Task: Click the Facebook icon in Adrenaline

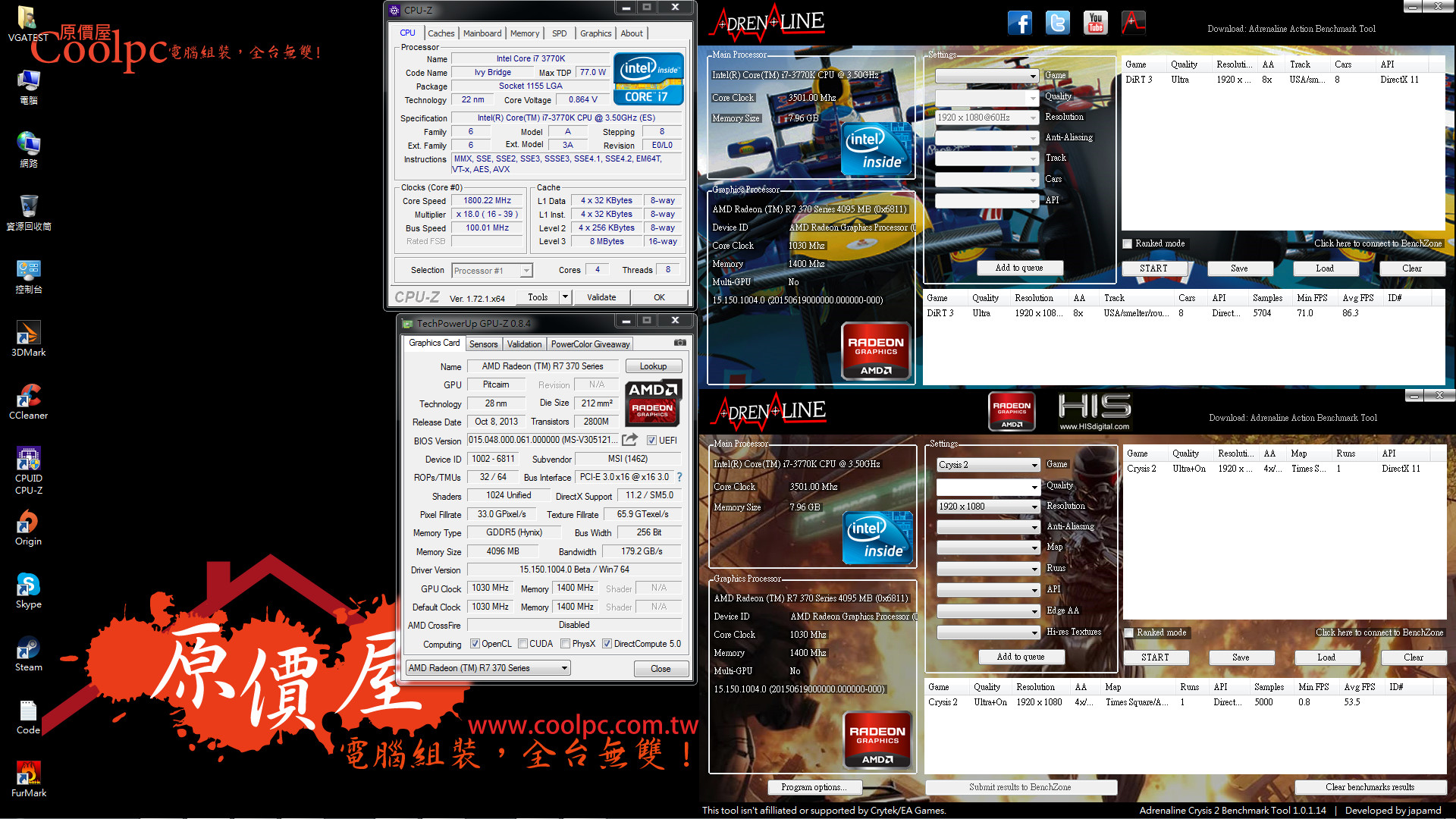Action: point(1020,23)
